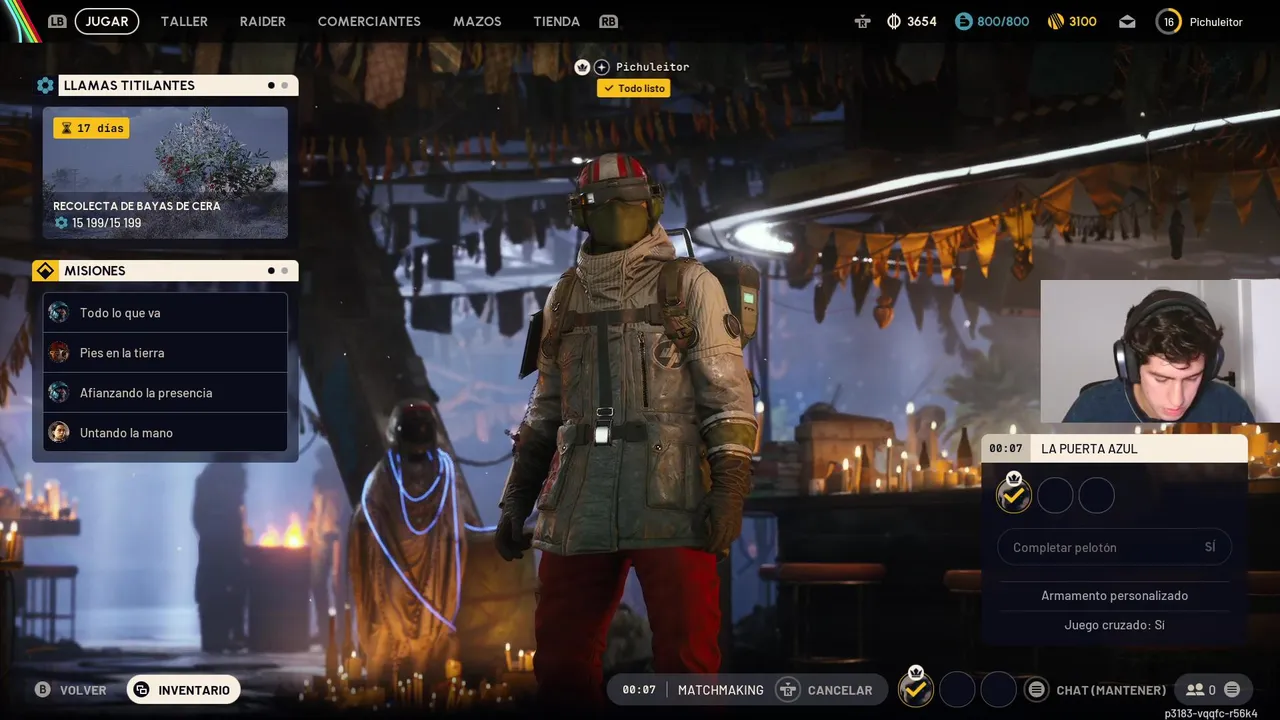Click the R-stick controller icon in top bar

(x=863, y=21)
